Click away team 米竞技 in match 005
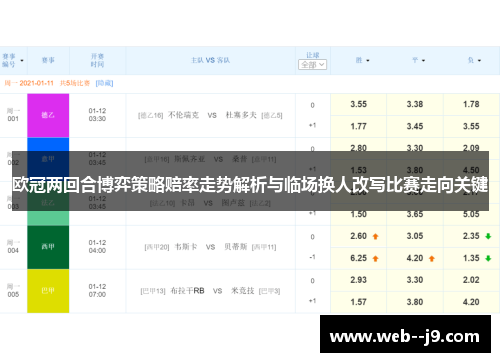 243,291
